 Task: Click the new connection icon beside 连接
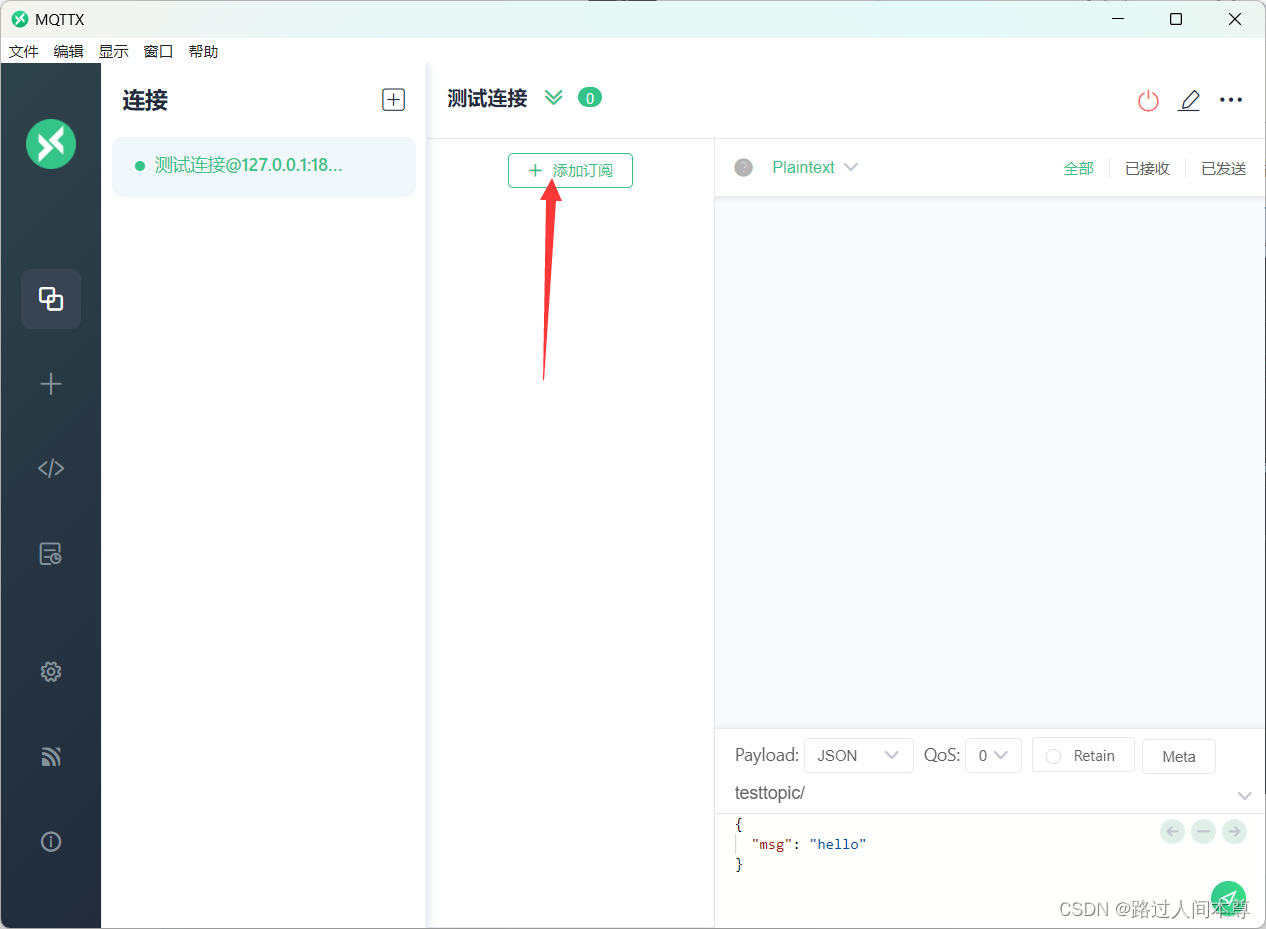point(394,99)
